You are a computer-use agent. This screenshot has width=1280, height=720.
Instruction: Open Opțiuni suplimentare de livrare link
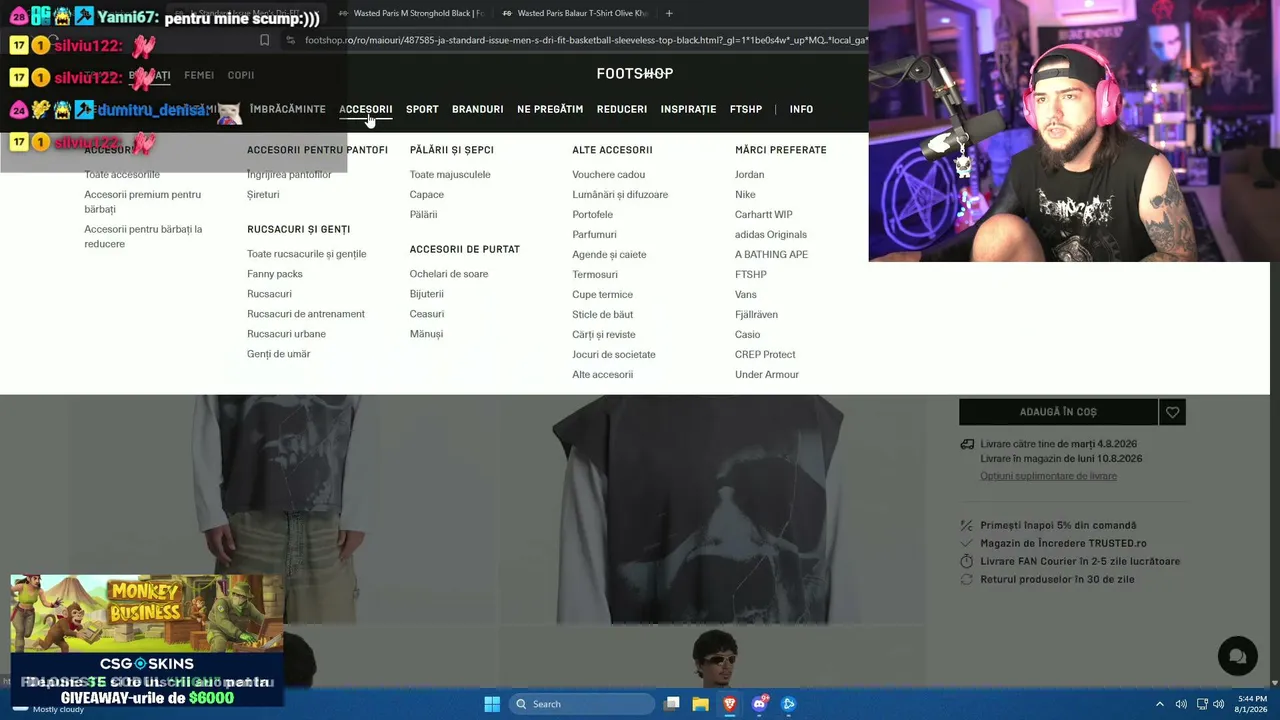pos(1048,476)
